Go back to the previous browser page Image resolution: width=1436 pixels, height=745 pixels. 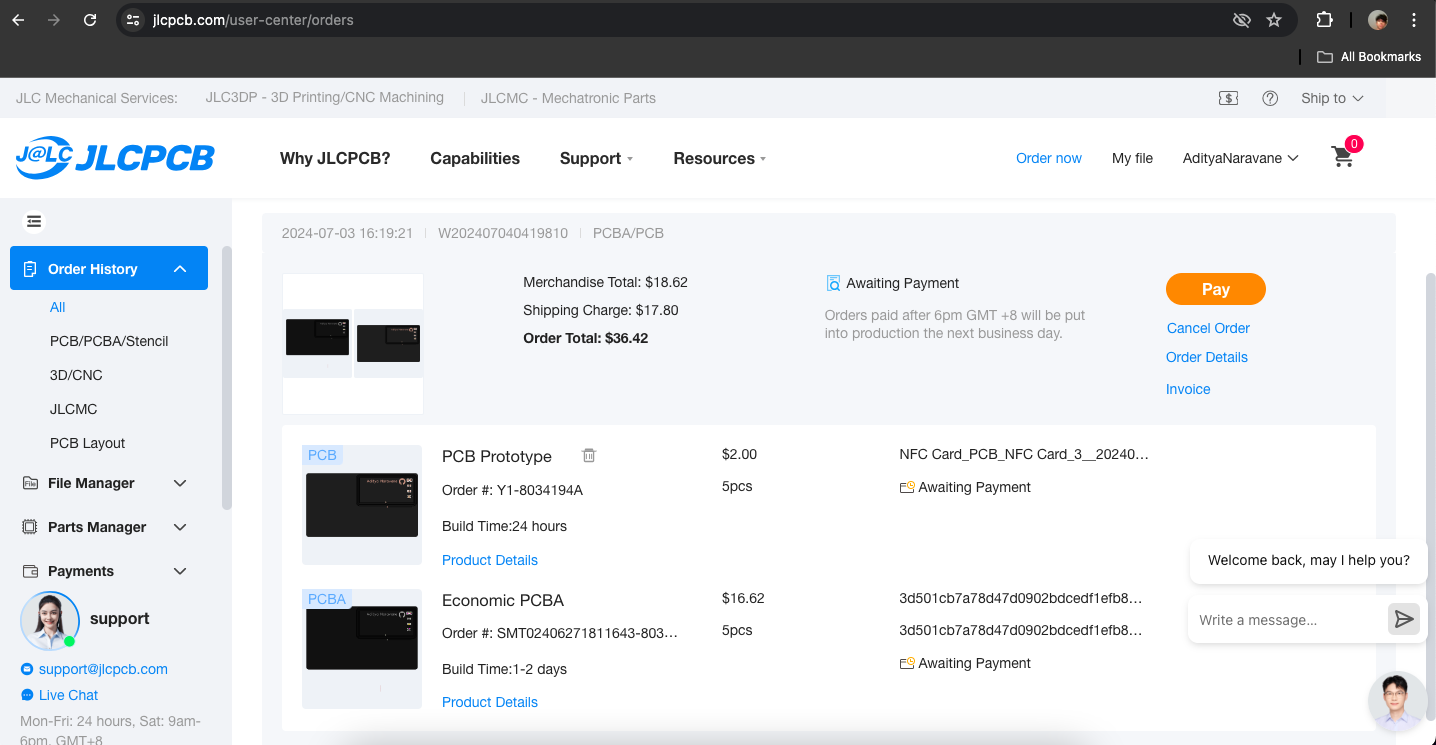click(18, 20)
